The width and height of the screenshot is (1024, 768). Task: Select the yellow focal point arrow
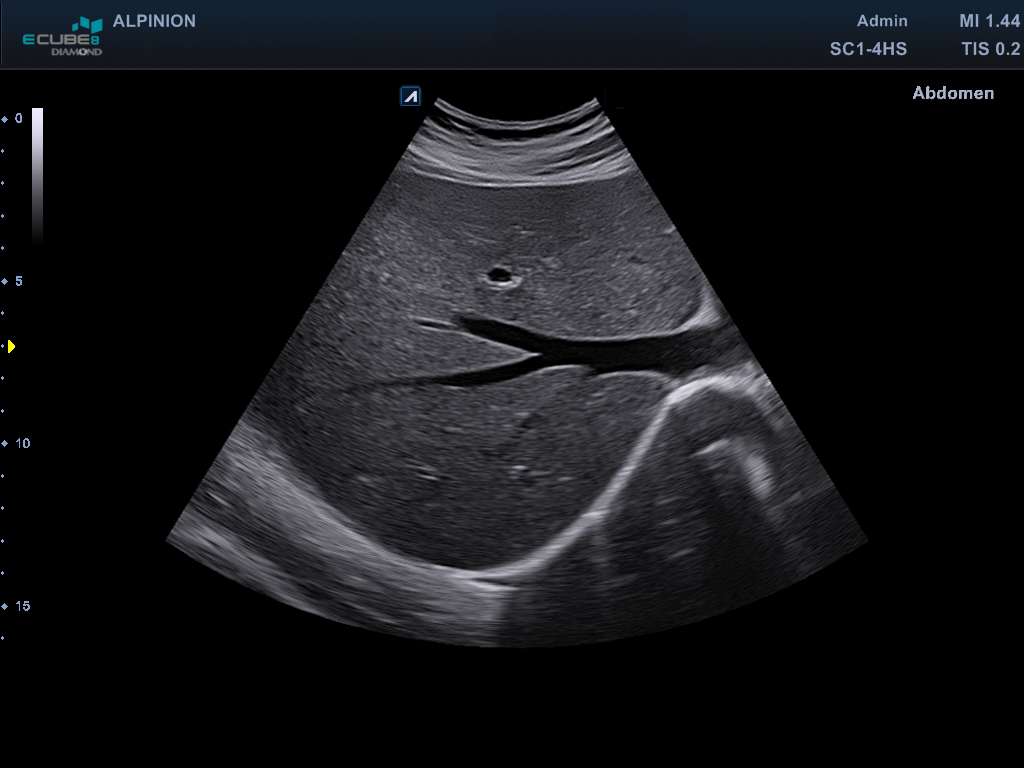coord(11,346)
